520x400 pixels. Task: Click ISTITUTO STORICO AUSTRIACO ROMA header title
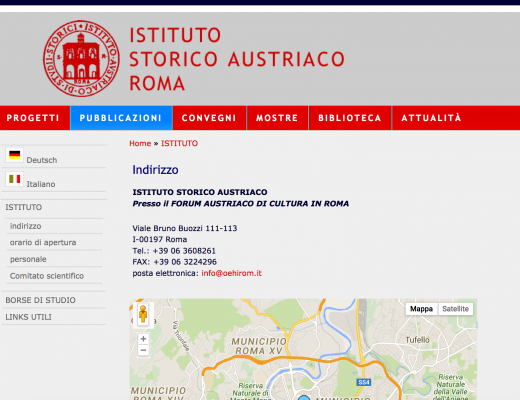tap(237, 59)
